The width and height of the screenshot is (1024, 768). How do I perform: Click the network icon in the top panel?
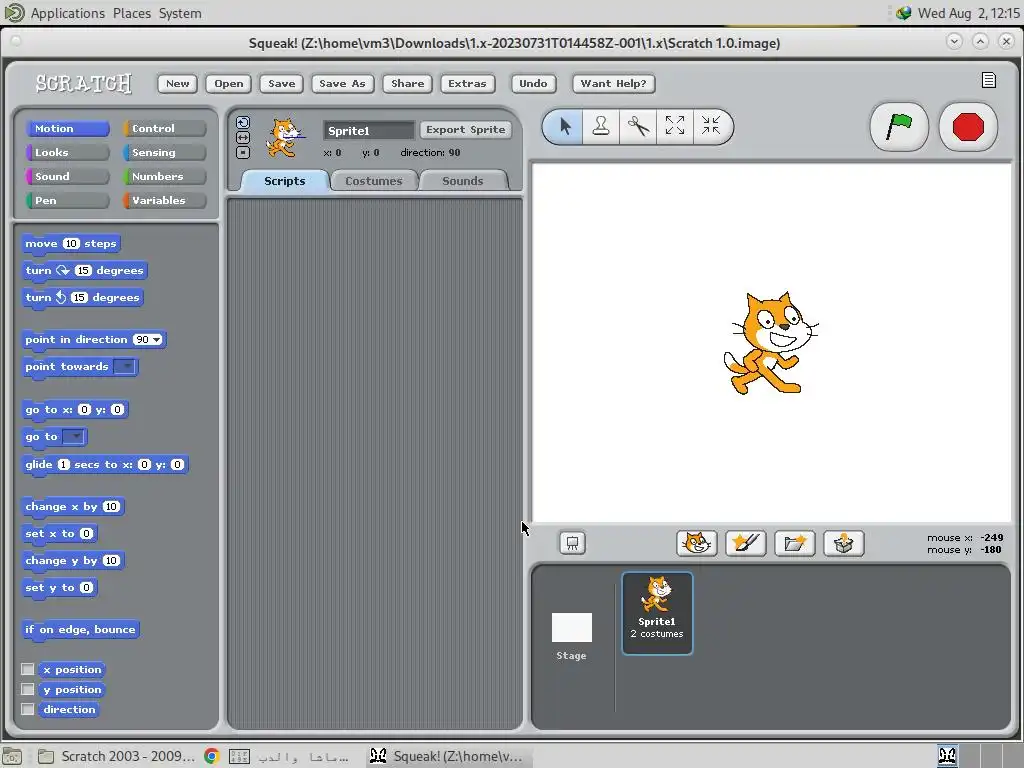click(x=903, y=13)
